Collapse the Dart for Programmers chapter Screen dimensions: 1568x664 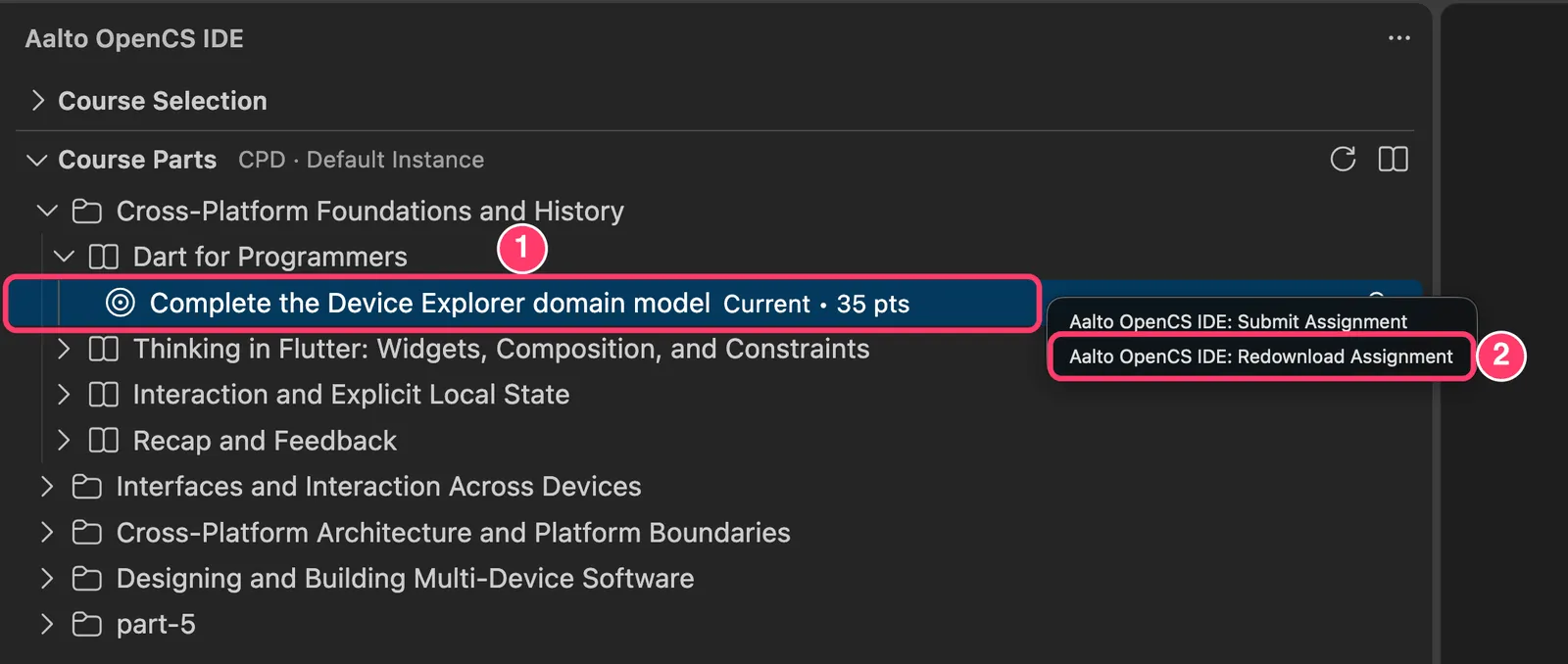tap(64, 257)
